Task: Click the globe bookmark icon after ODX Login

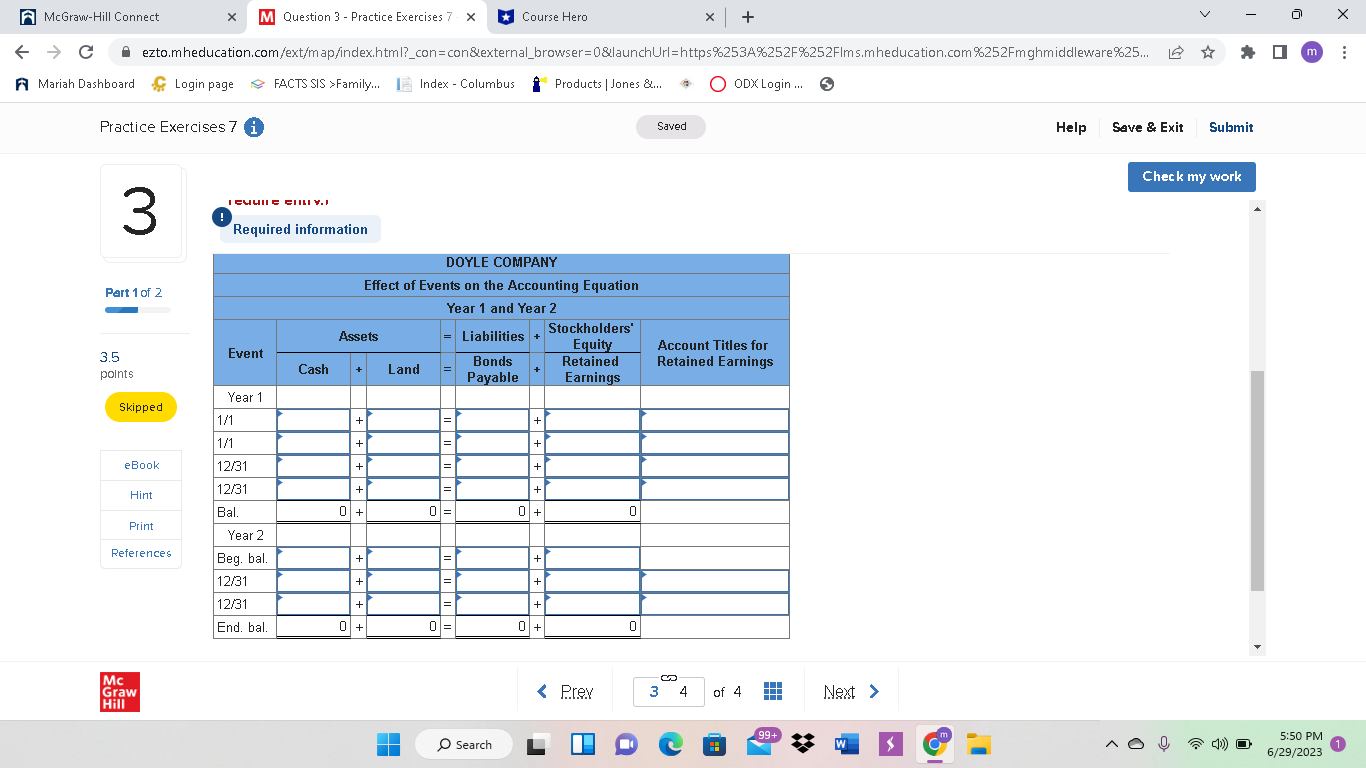Action: pos(826,84)
